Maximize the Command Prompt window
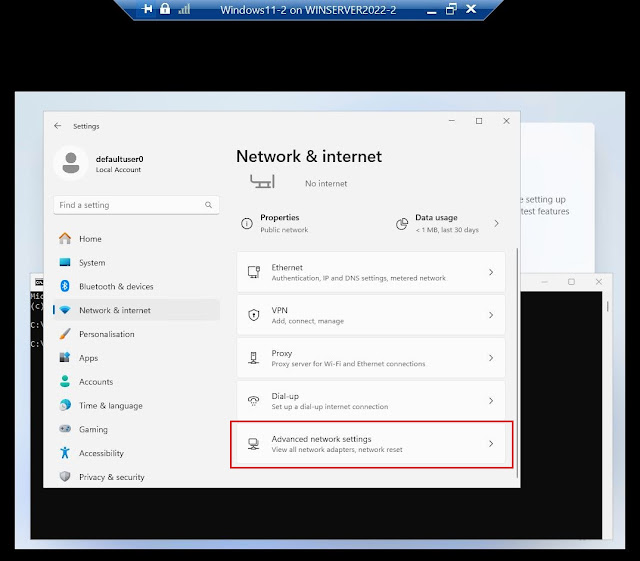The width and height of the screenshot is (640, 561). click(x=571, y=282)
